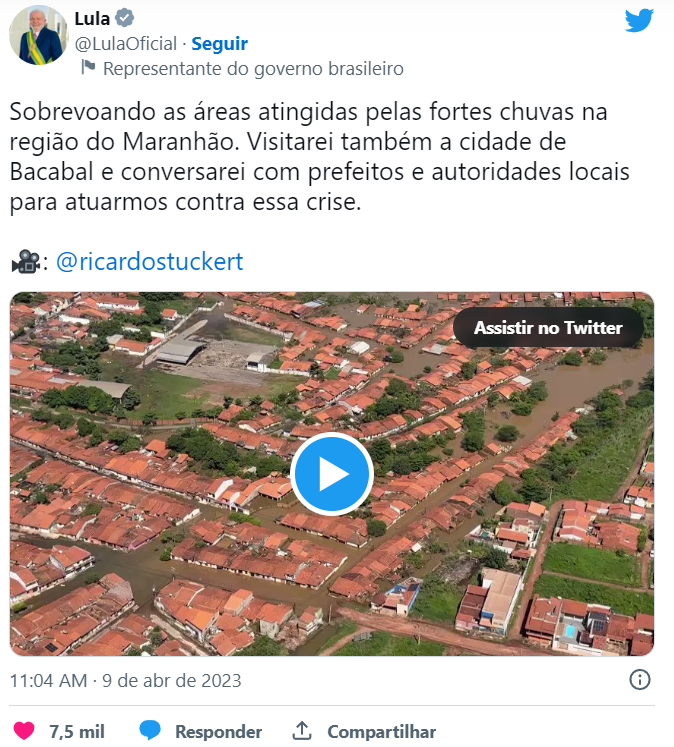
Task: Play the flood video
Action: tap(332, 474)
